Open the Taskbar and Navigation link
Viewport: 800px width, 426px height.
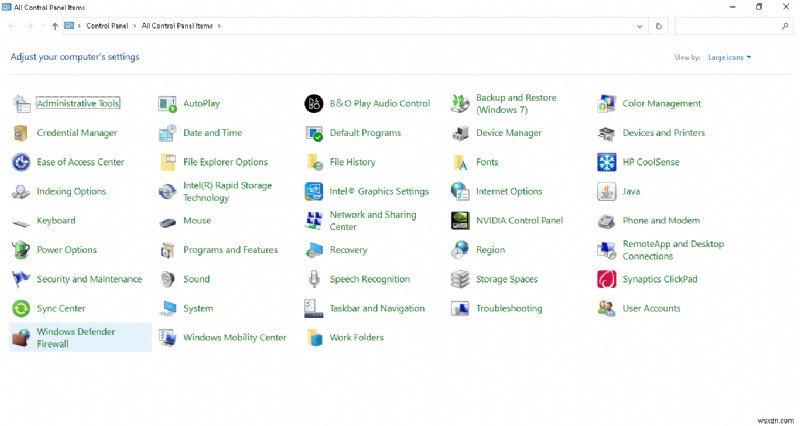click(x=377, y=309)
